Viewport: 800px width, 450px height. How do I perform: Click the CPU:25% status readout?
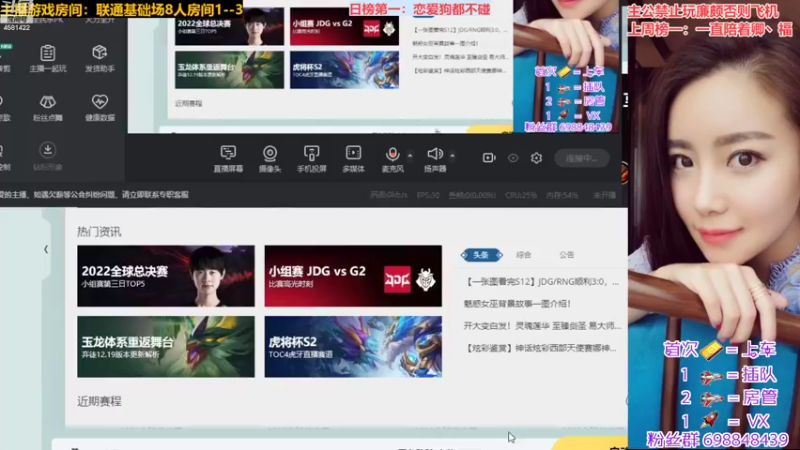(x=520, y=195)
